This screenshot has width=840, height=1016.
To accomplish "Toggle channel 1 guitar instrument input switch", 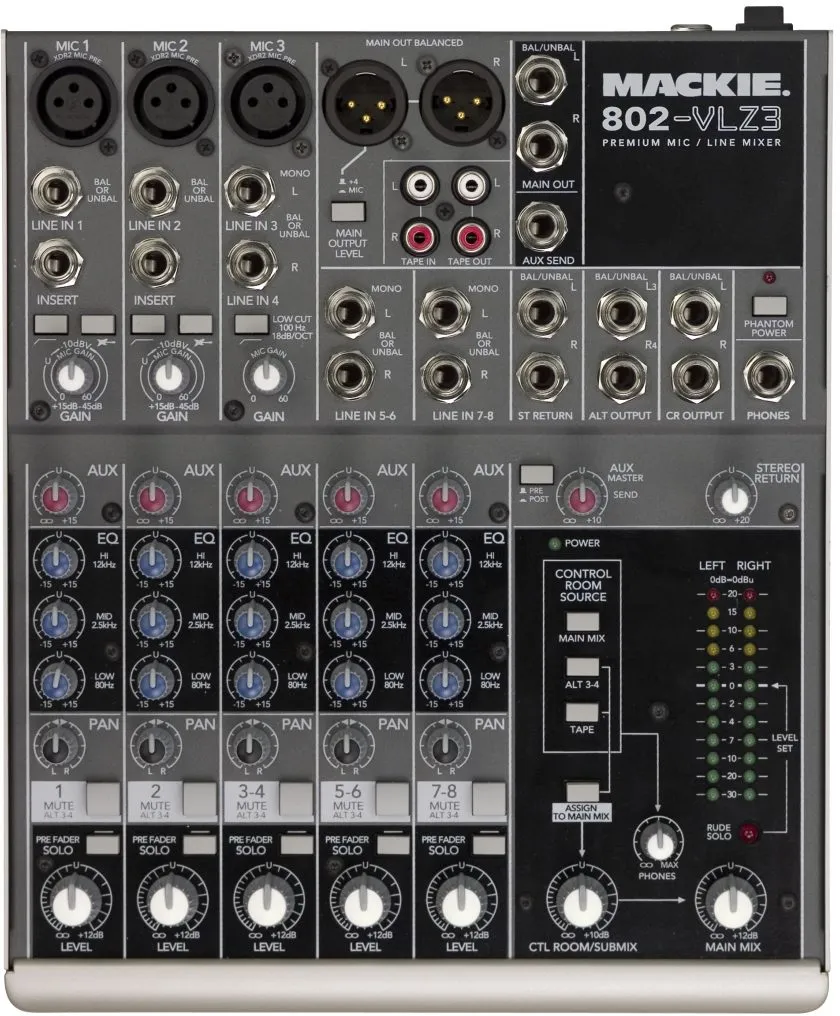I will (98, 324).
